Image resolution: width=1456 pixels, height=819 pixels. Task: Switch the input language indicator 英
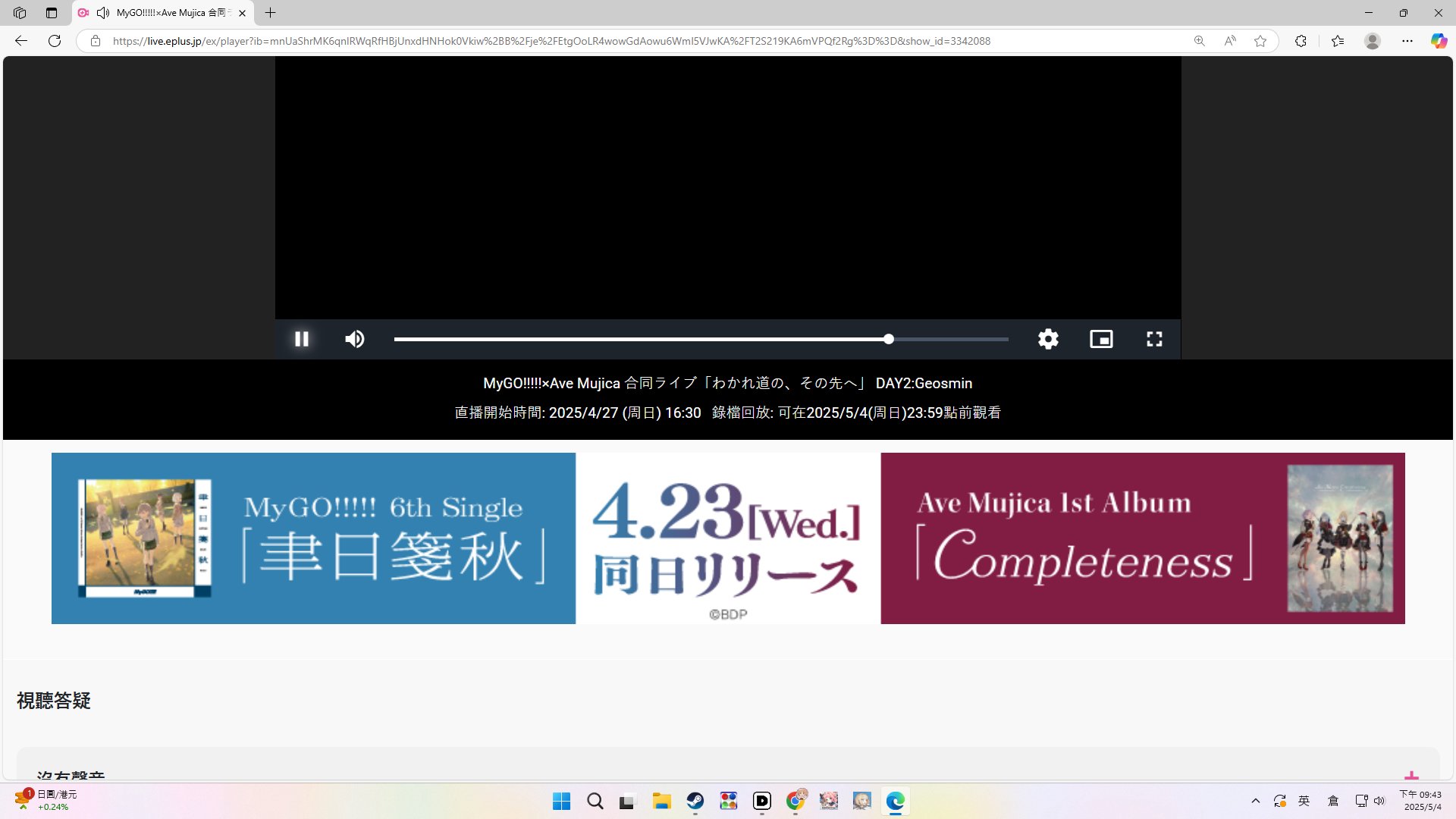click(1304, 801)
